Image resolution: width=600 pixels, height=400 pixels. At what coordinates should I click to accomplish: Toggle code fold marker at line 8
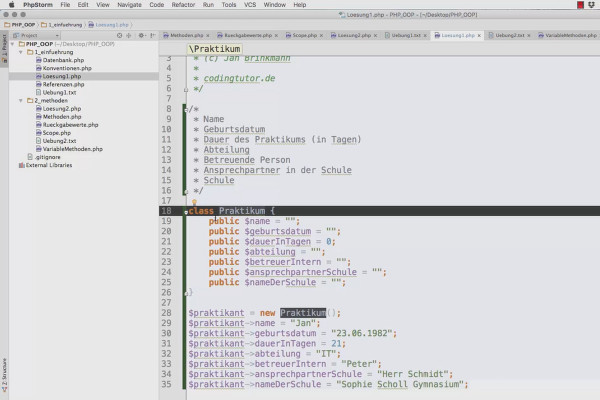(x=186, y=110)
